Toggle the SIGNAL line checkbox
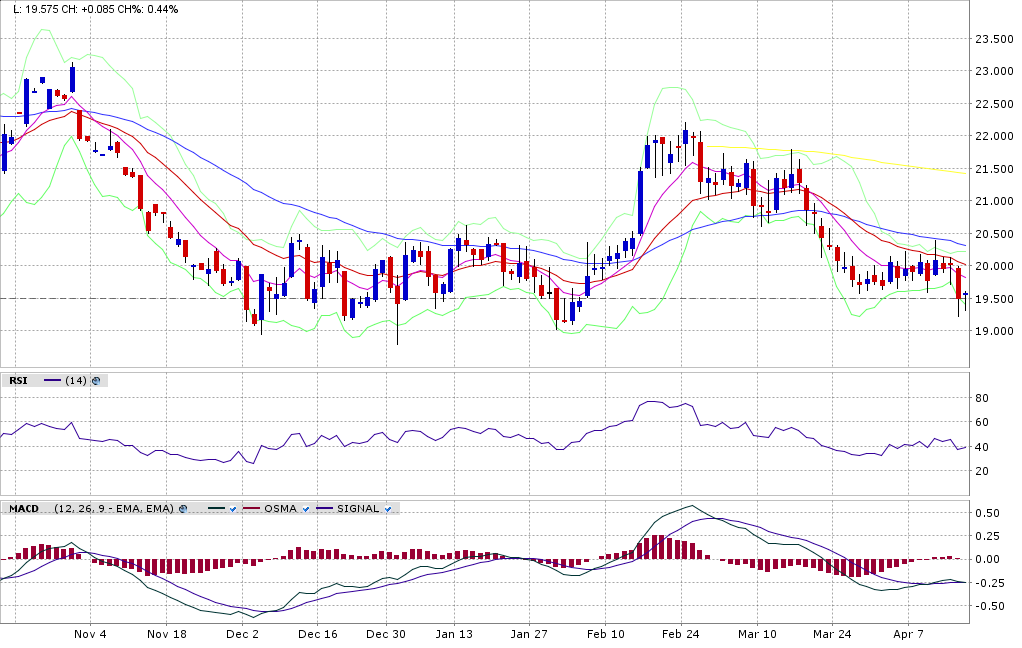The height and width of the screenshot is (648, 1022). click(x=387, y=509)
